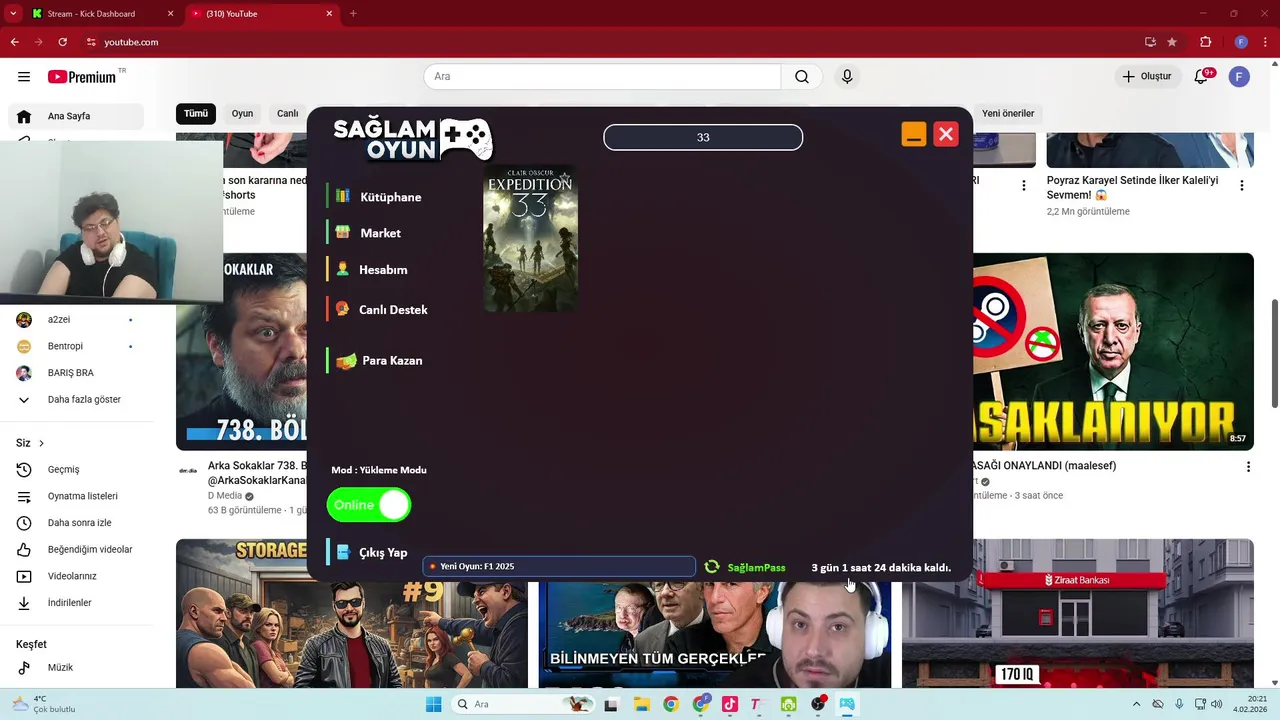
Task: Click the SağlamPass label
Action: click(756, 568)
